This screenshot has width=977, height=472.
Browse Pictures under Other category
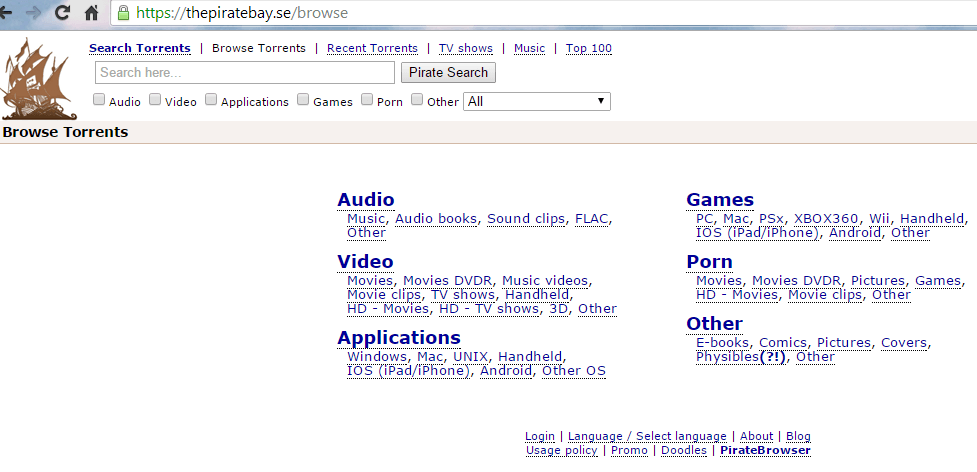844,343
